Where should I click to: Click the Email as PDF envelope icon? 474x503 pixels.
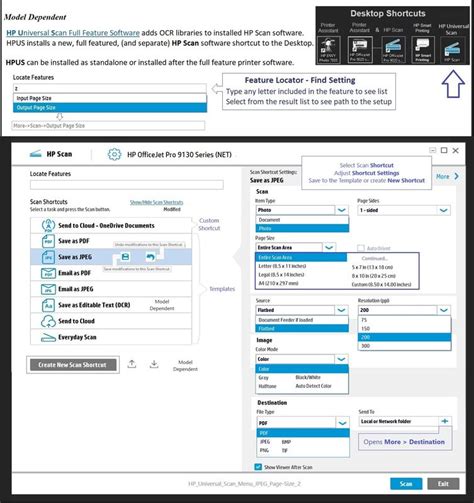pos(48,273)
